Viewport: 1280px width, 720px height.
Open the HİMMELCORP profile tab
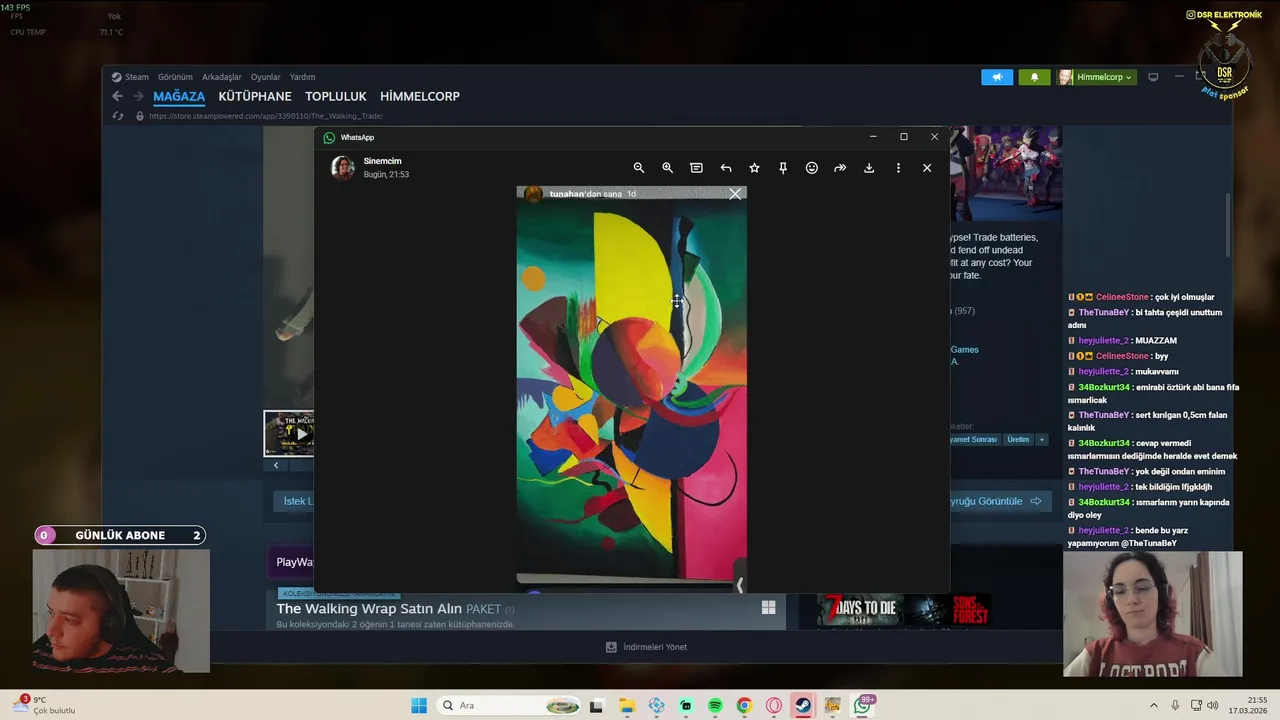point(420,96)
